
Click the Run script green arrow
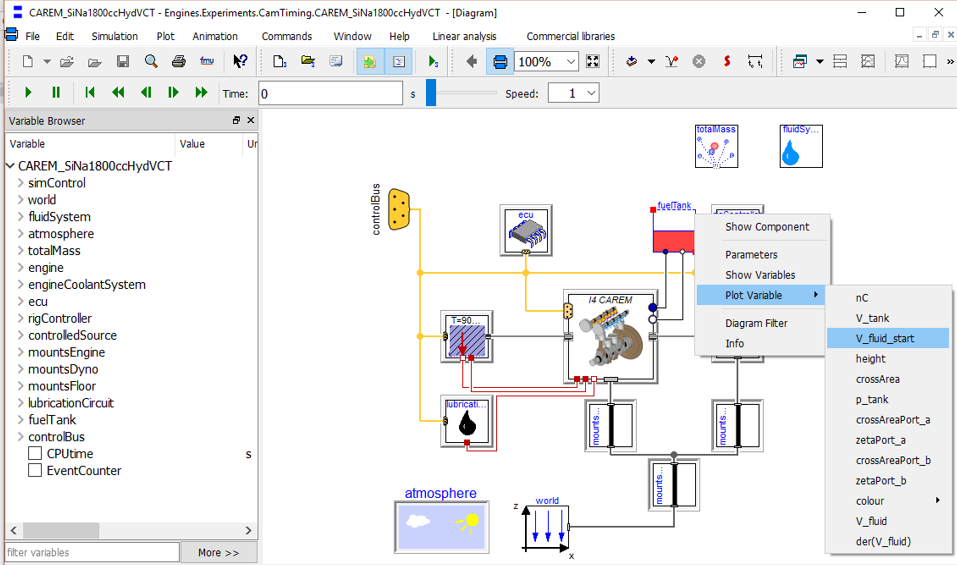(433, 62)
